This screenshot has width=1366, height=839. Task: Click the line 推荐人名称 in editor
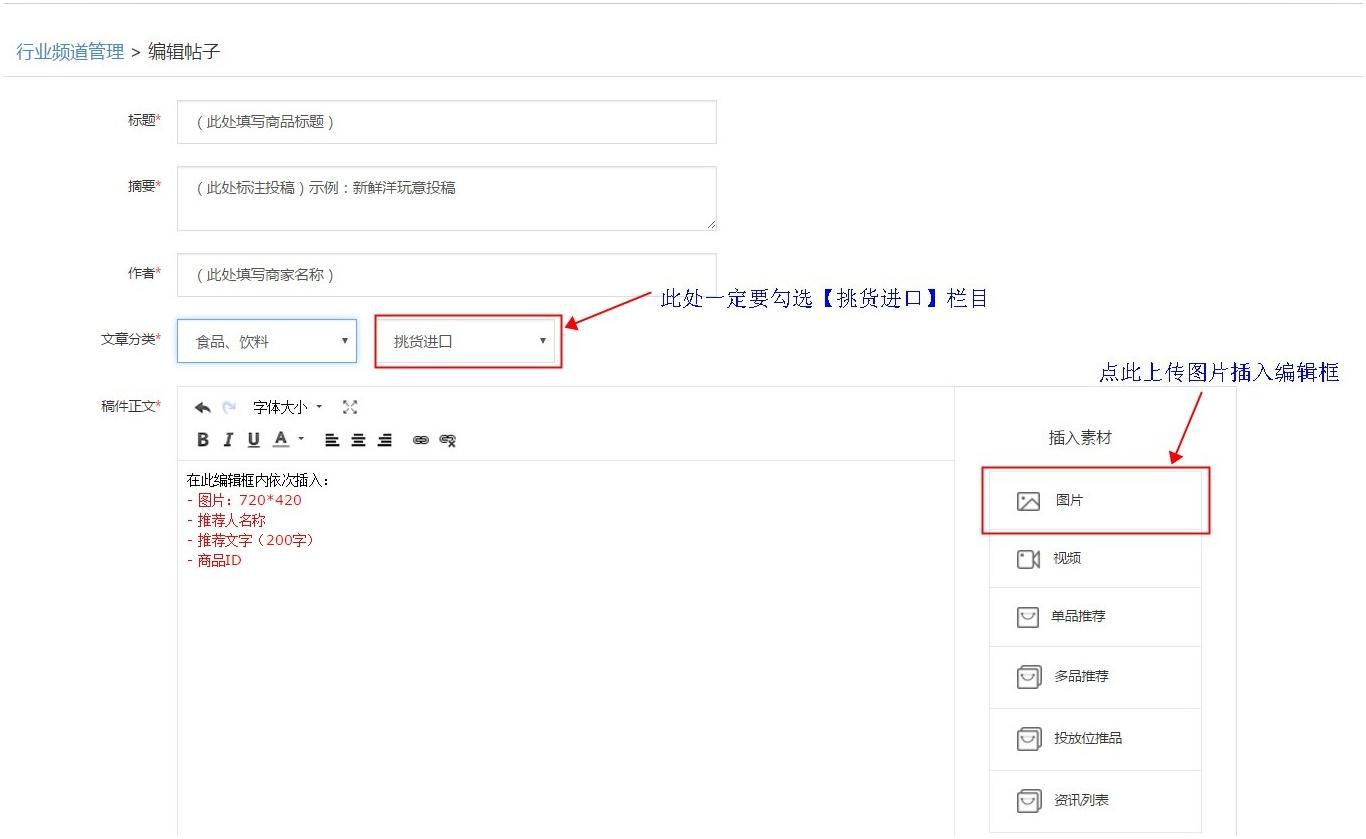click(x=226, y=520)
